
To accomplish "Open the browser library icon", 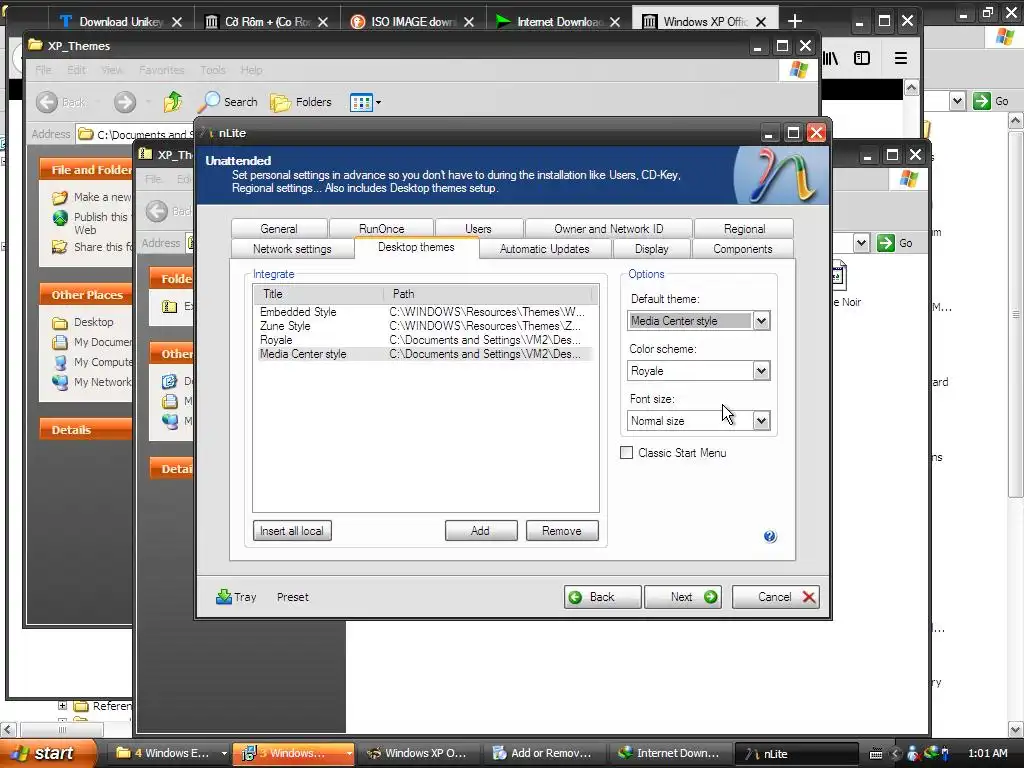I will (x=830, y=58).
